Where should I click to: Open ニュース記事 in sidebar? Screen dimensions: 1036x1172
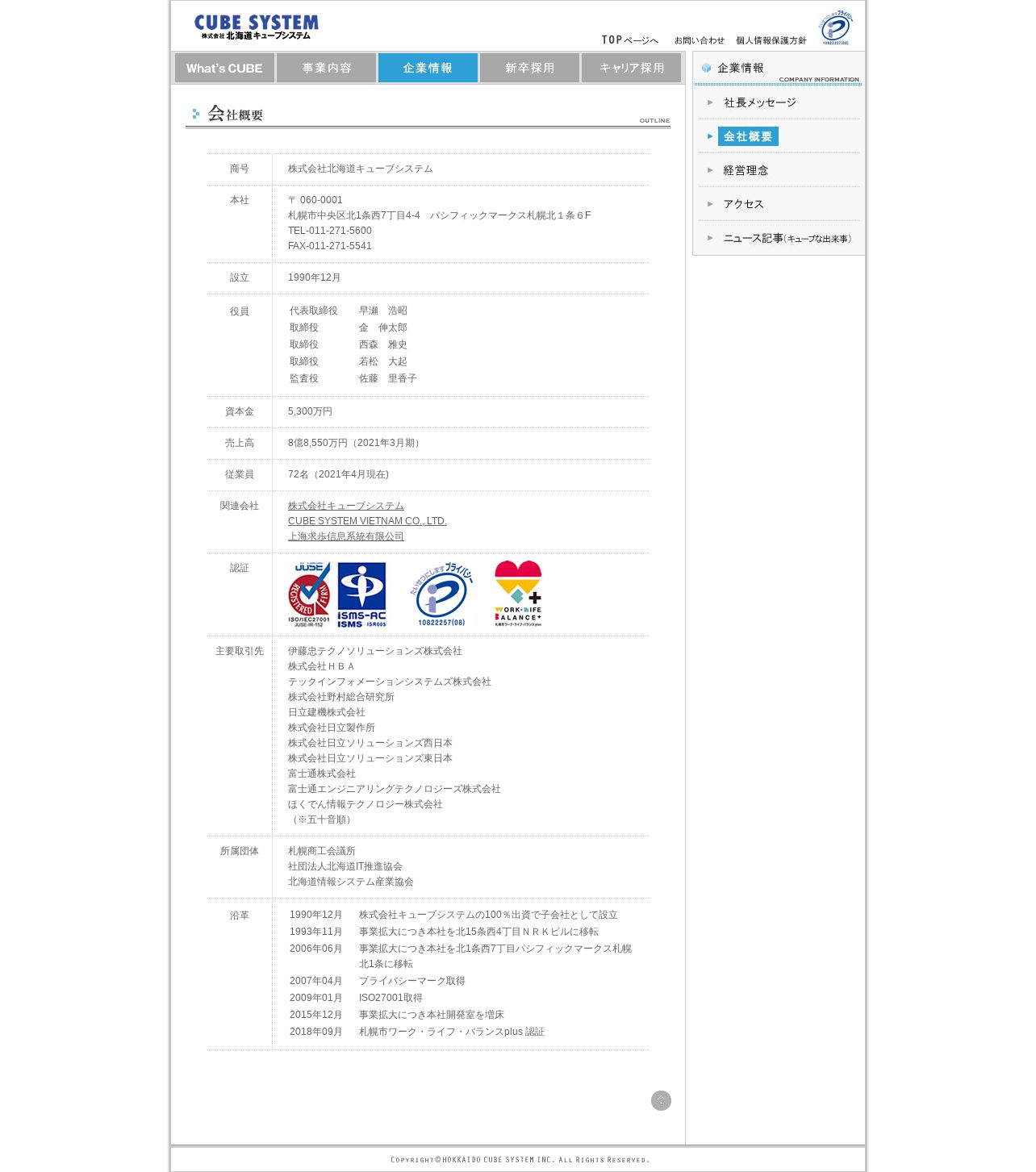[x=787, y=238]
